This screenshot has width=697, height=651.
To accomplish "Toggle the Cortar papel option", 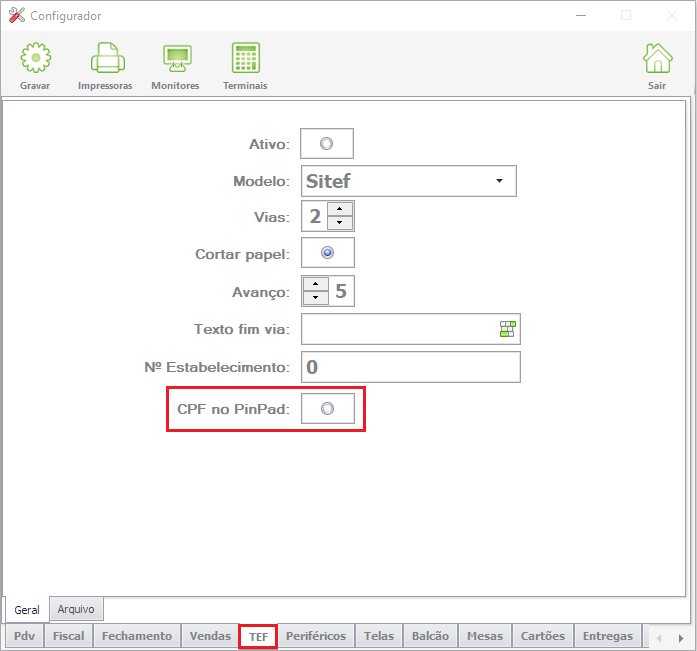I will tap(328, 253).
